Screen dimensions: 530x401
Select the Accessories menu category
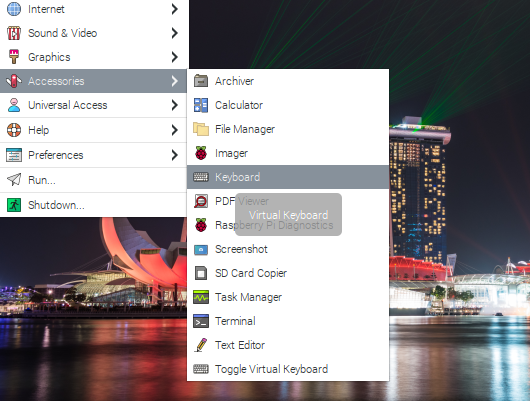coord(93,81)
